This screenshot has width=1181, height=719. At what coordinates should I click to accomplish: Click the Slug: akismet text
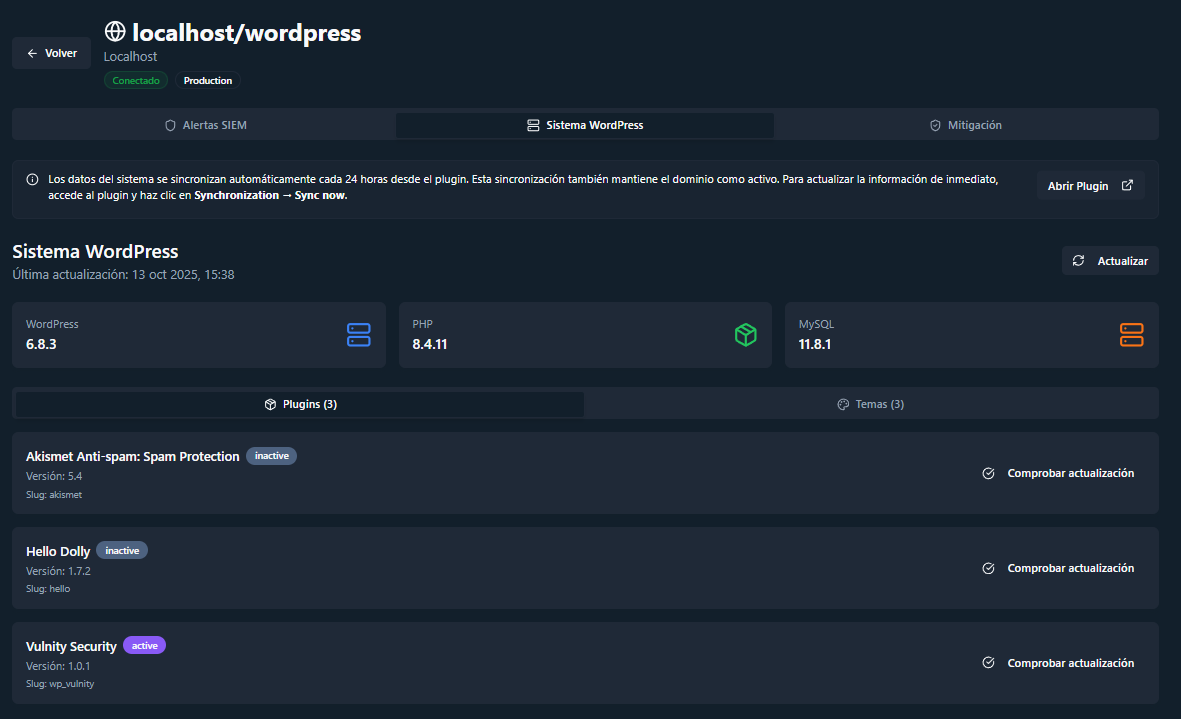(54, 495)
